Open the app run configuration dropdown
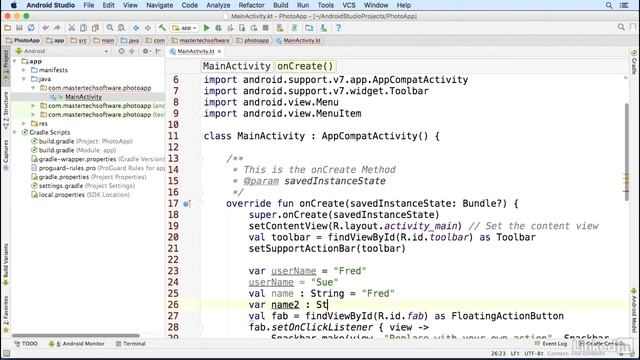Image resolution: width=640 pixels, height=360 pixels. pyautogui.click(x=184, y=28)
